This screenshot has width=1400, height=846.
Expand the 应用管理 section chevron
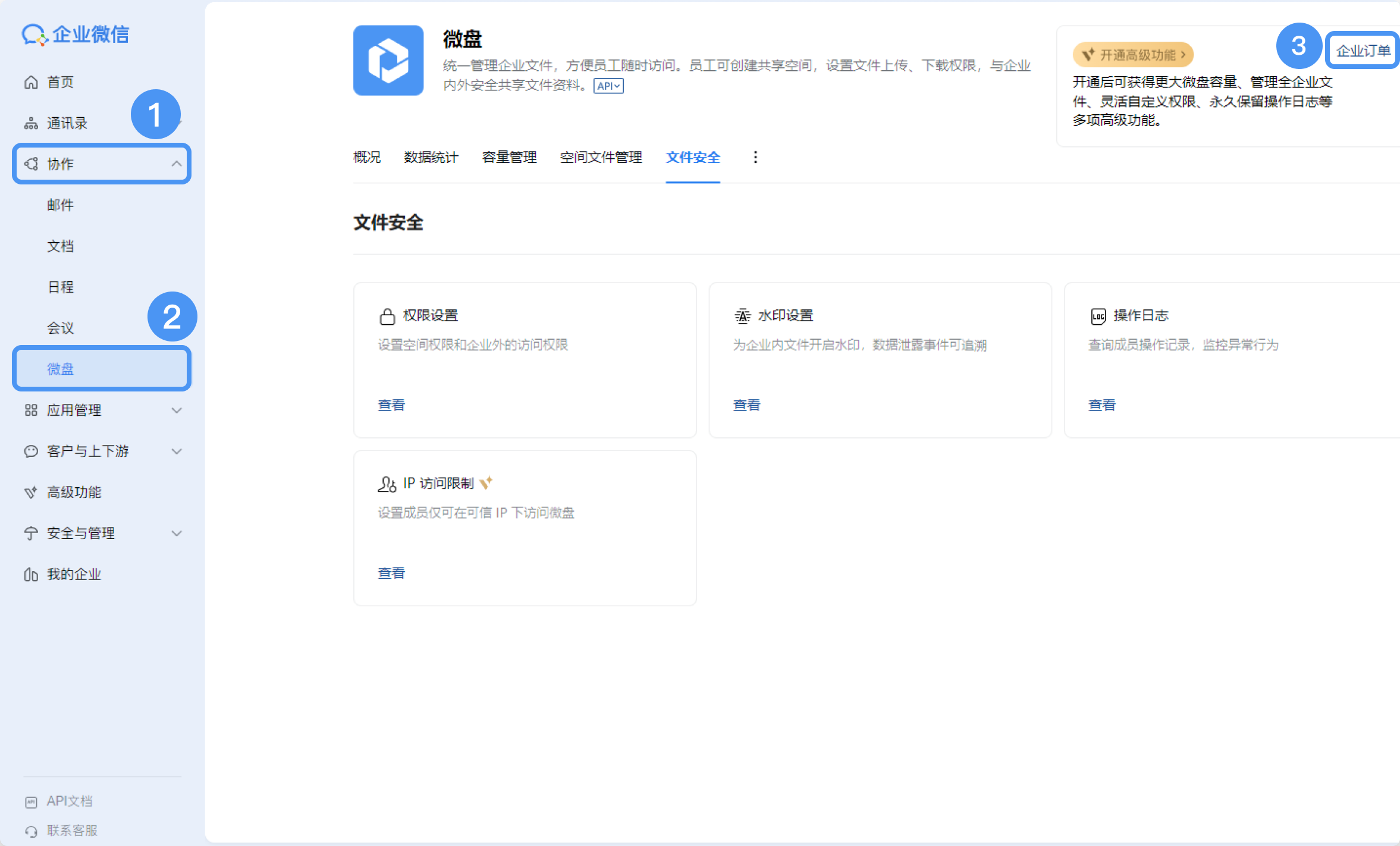(177, 410)
